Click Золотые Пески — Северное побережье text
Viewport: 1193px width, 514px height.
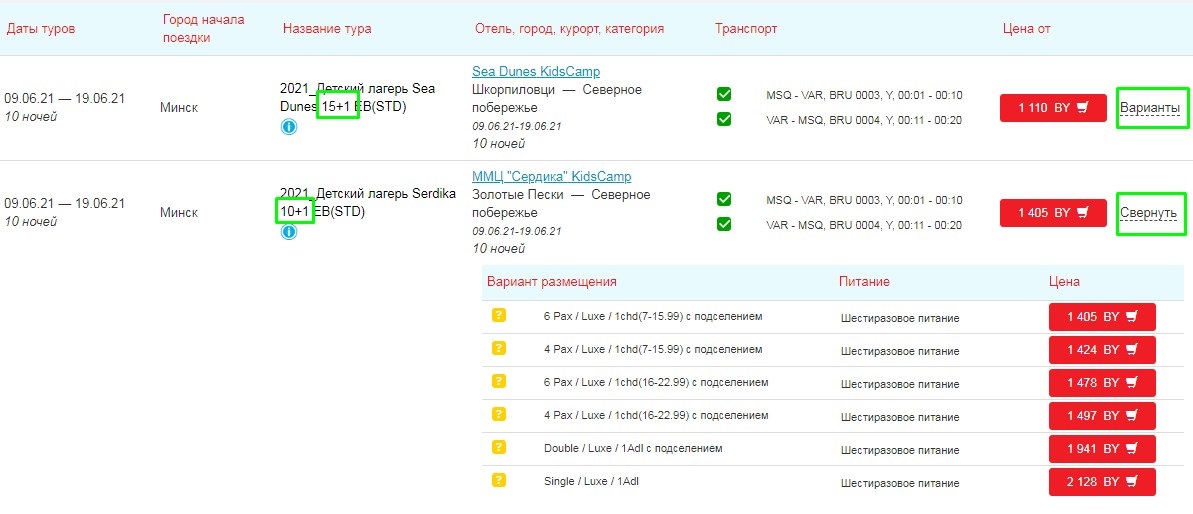click(562, 203)
